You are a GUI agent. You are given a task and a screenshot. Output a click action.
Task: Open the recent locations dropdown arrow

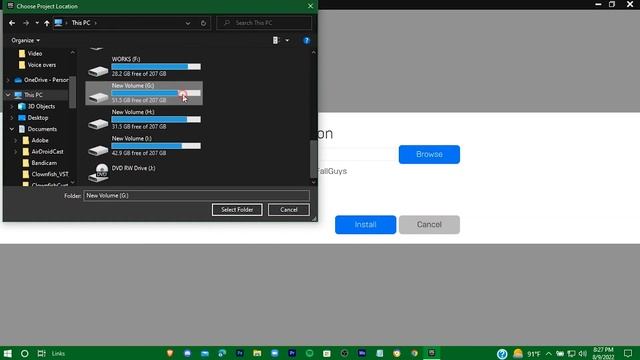(x=37, y=23)
